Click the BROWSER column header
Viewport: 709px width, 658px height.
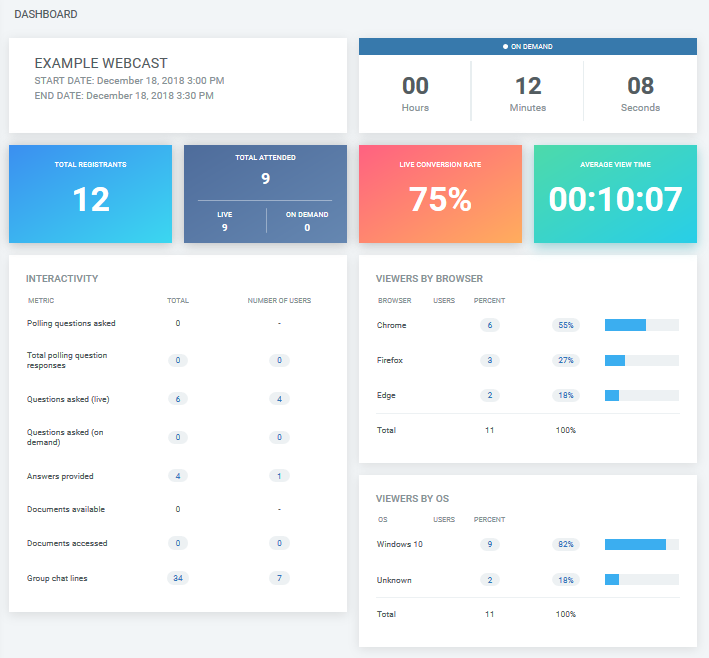(394, 300)
